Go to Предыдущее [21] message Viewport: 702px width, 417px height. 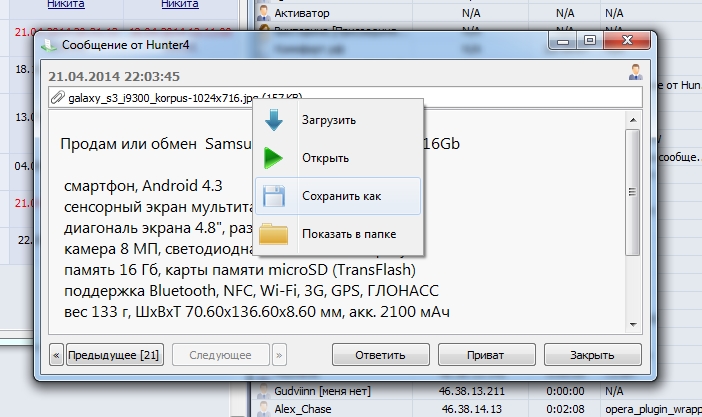115,355
